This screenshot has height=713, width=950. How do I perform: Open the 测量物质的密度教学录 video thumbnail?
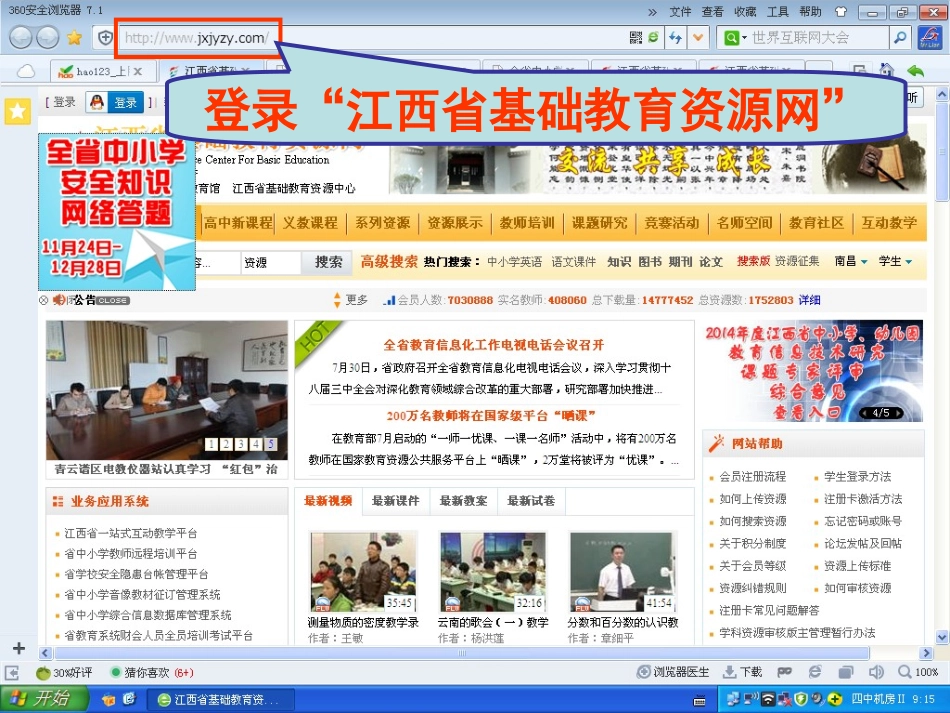363,572
